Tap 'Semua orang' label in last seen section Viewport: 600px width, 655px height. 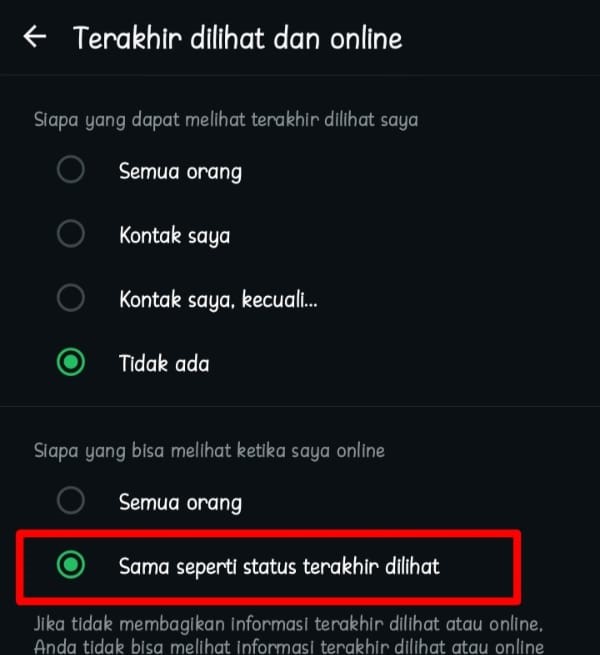pos(180,171)
